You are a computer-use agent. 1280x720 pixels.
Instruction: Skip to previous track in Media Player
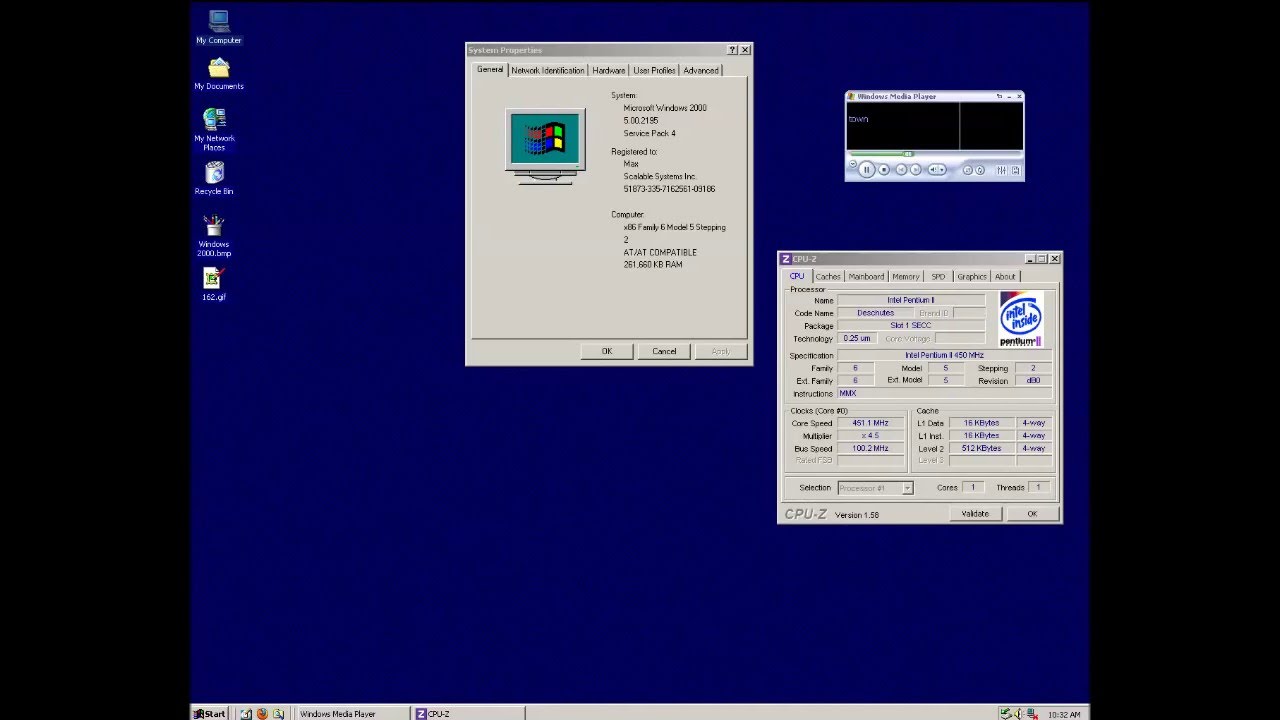tap(901, 170)
